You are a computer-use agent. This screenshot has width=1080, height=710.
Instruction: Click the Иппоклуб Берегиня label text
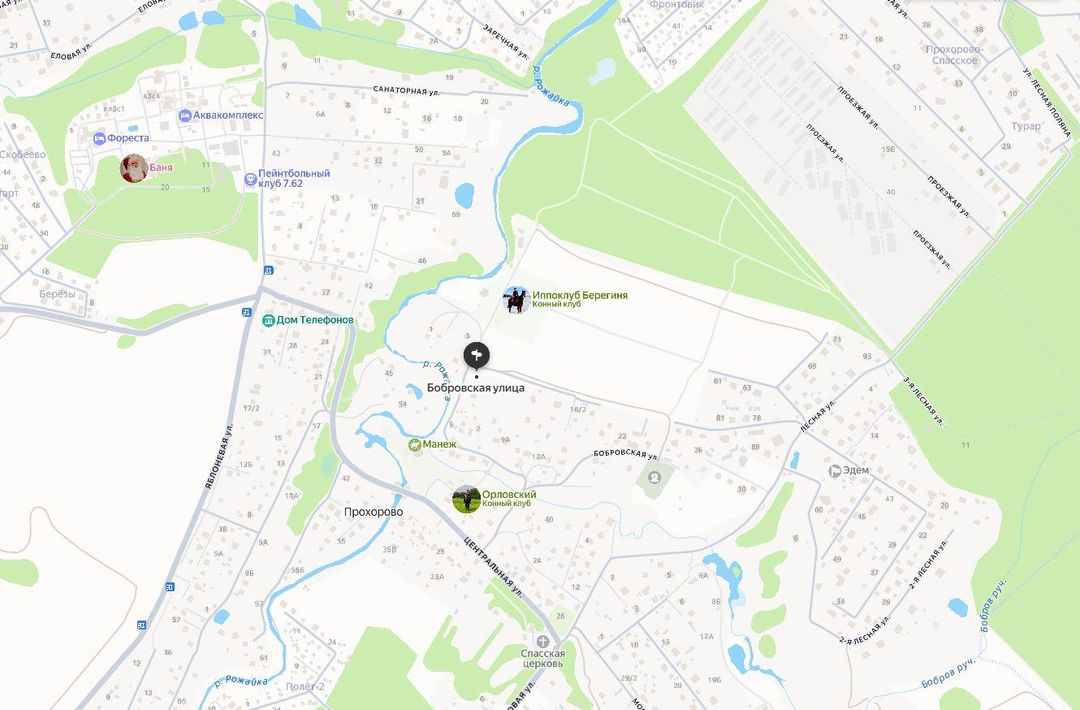pos(580,295)
